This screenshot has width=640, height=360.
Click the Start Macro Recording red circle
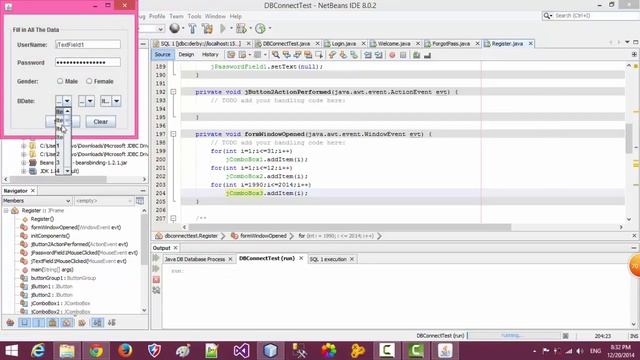[x=392, y=55]
